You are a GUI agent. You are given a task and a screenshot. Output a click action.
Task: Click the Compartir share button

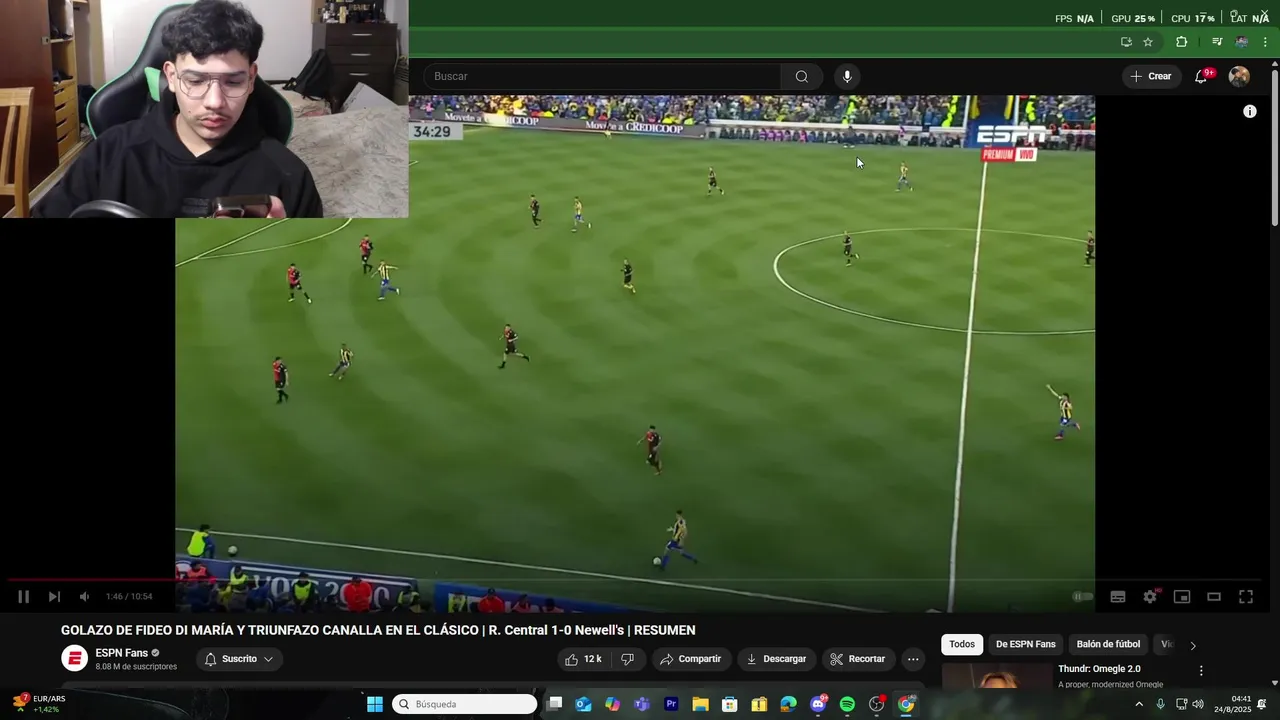click(x=690, y=659)
